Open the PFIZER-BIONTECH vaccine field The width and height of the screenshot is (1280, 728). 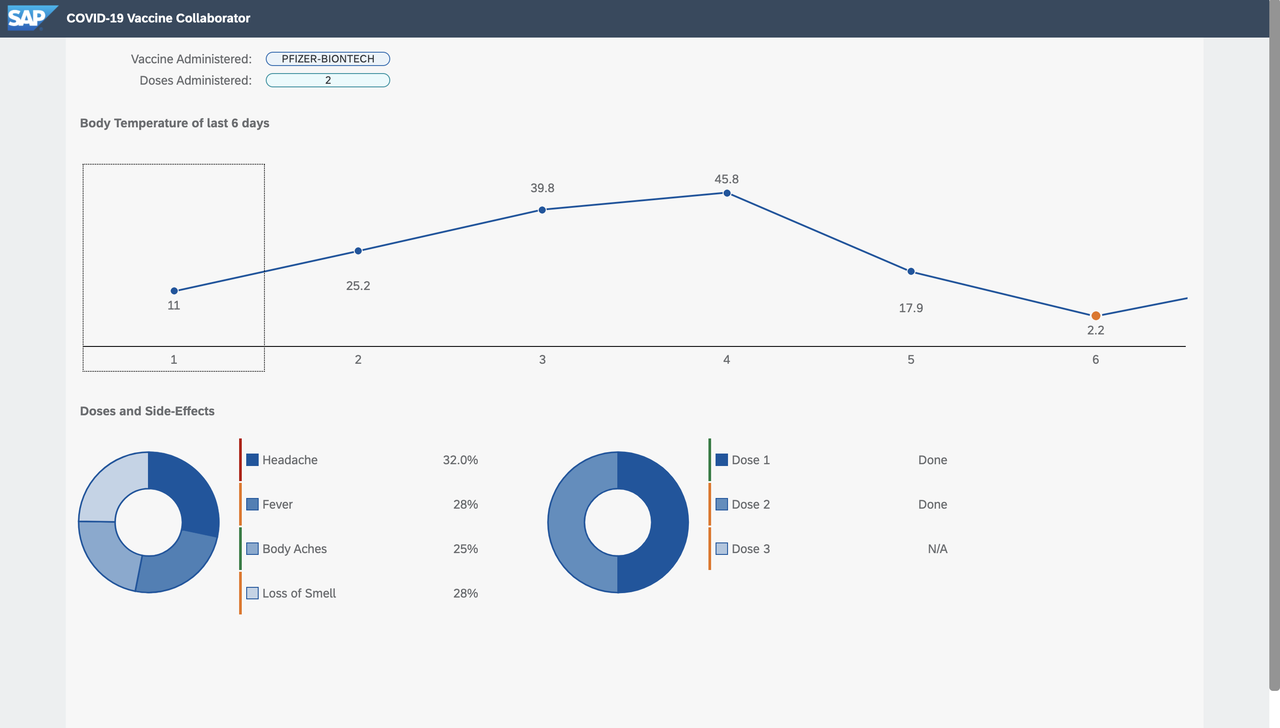coord(328,58)
